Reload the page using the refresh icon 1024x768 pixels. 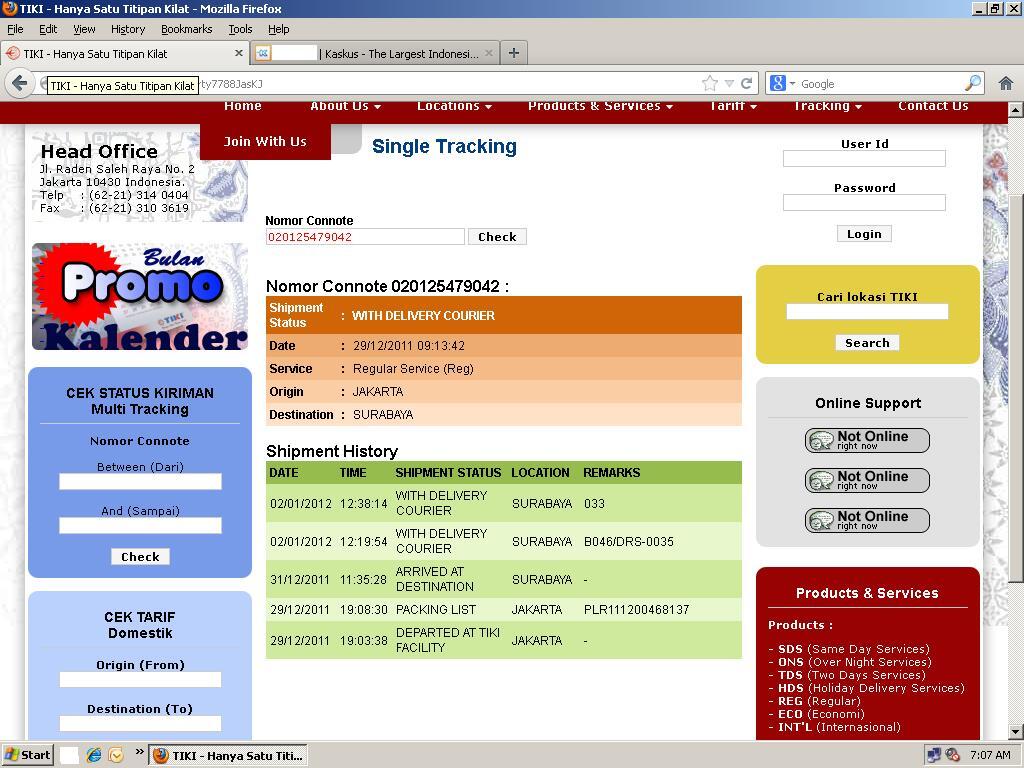point(746,83)
